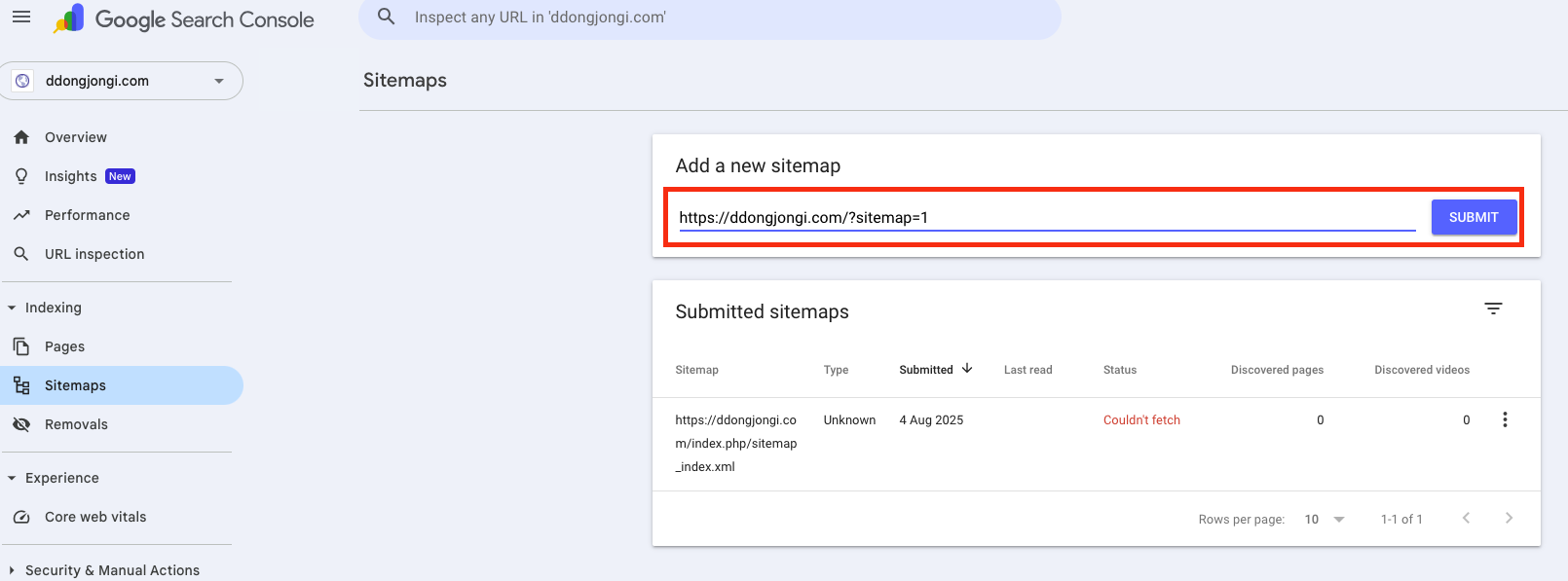Click the Sitemaps page heading
This screenshot has width=1568, height=581.
click(405, 80)
